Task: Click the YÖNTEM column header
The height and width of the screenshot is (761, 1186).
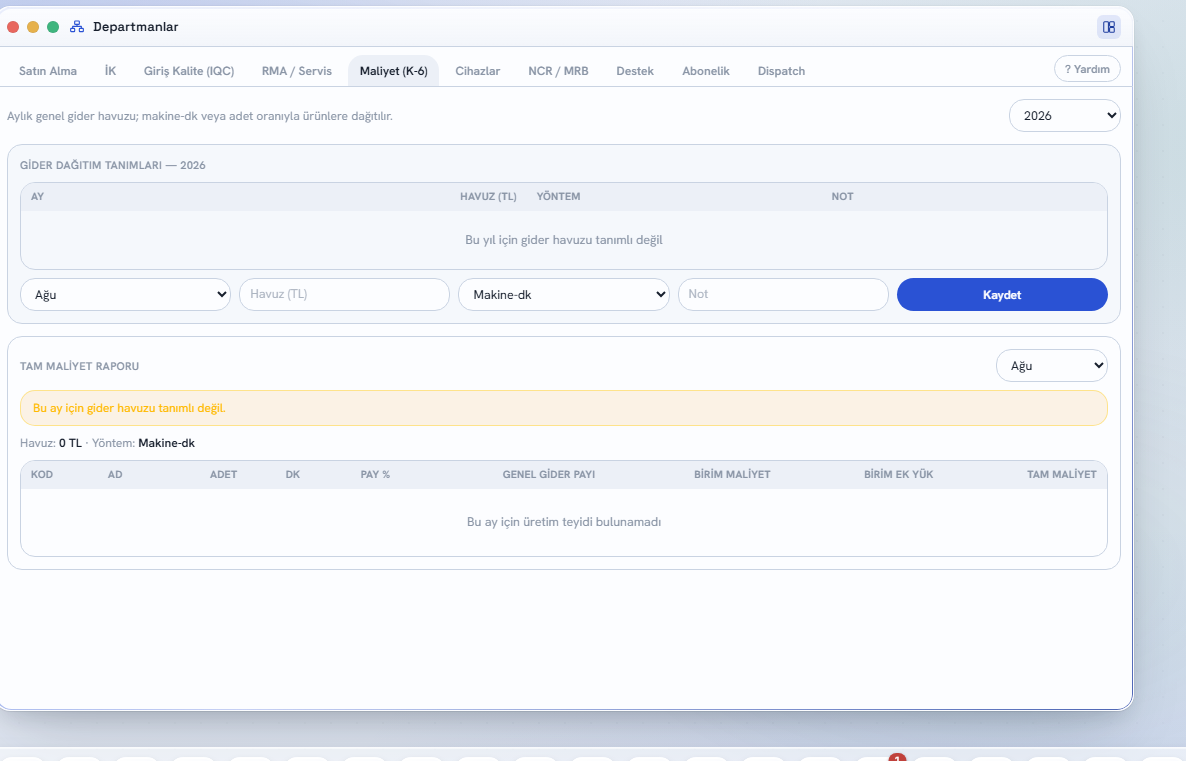Action: 558,197
